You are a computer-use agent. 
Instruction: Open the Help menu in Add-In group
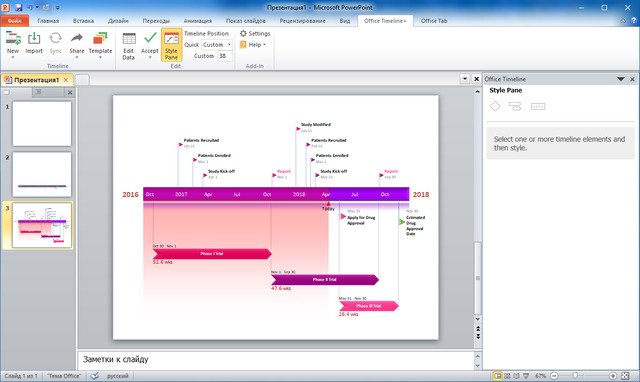253,45
